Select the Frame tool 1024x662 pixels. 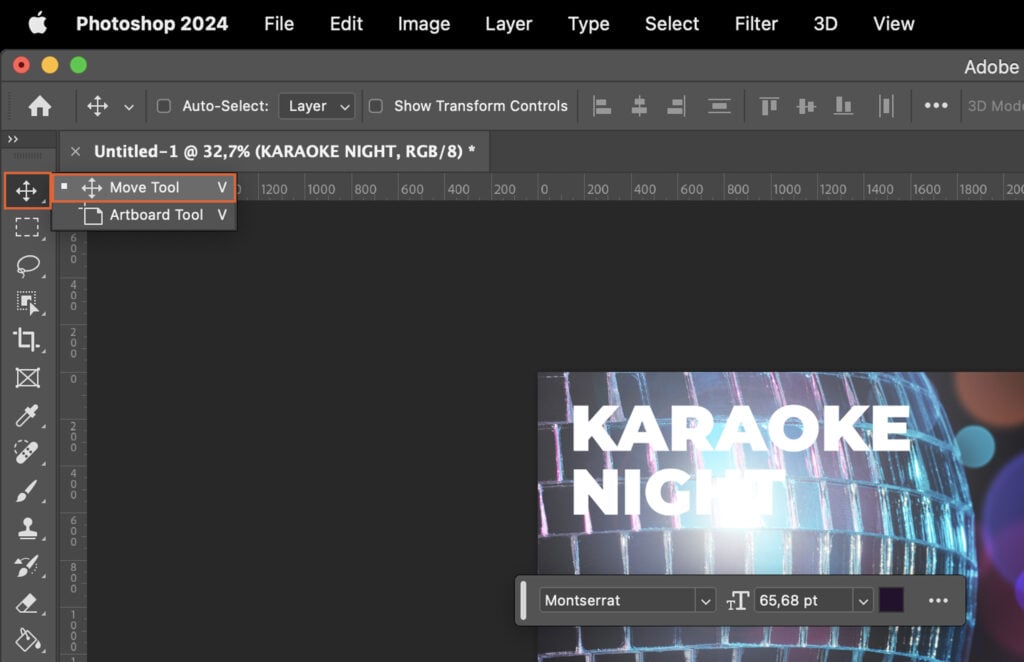pos(28,379)
